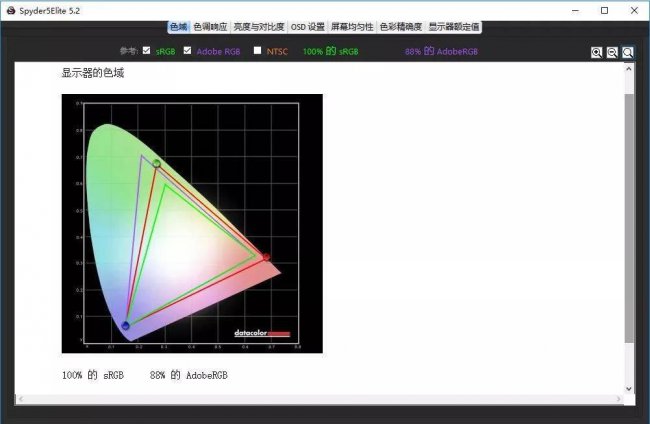The image size is (650, 424).
Task: Minimize the Spyder5Elite window
Action: [x=575, y=10]
